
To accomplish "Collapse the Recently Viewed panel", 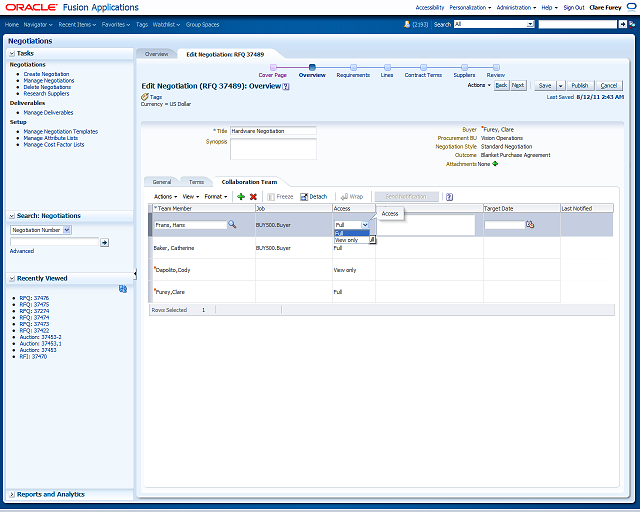I will point(12,278).
